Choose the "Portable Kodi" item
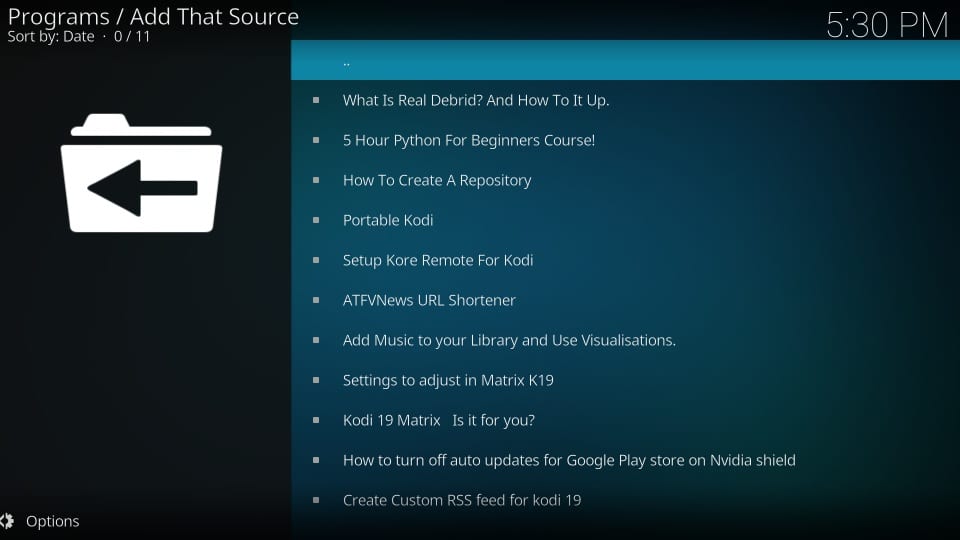The width and height of the screenshot is (960, 540). (x=625, y=220)
